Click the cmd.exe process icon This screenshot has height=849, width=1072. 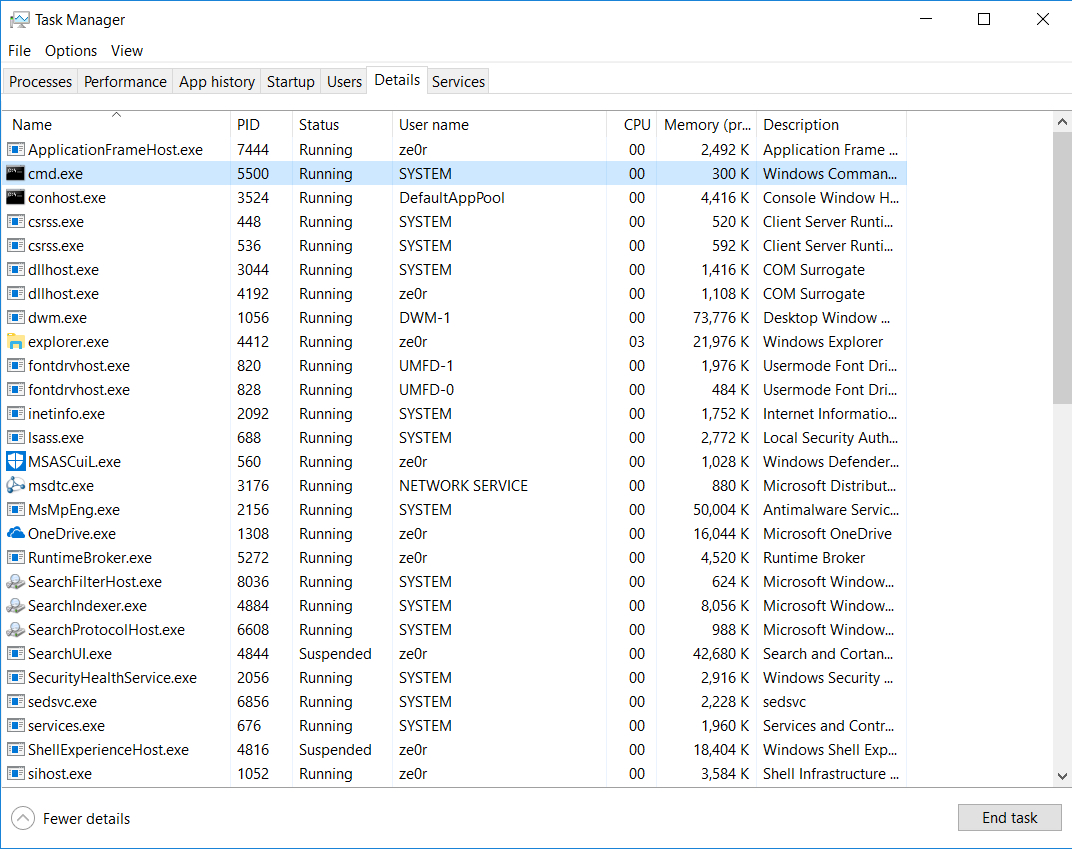pos(16,174)
